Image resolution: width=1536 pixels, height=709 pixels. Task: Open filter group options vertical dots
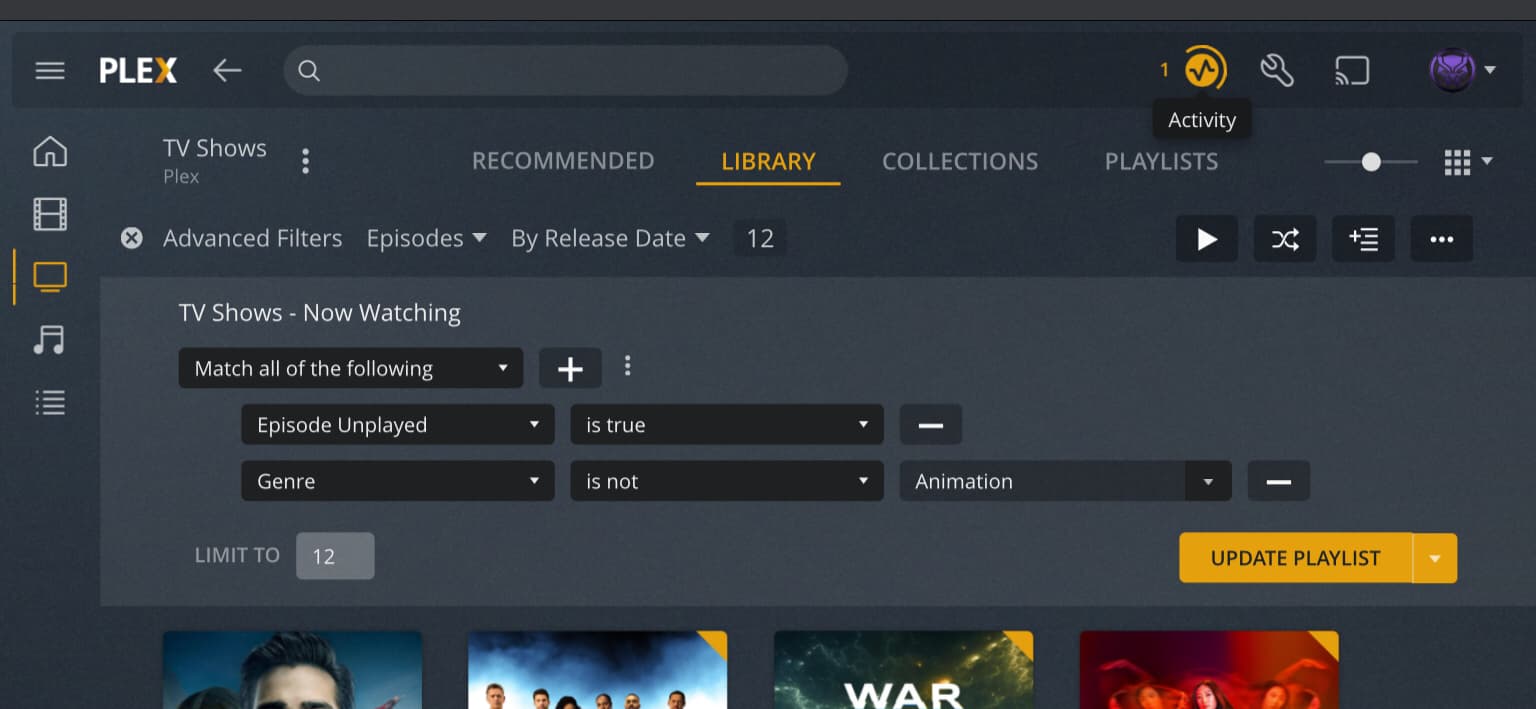click(x=627, y=366)
